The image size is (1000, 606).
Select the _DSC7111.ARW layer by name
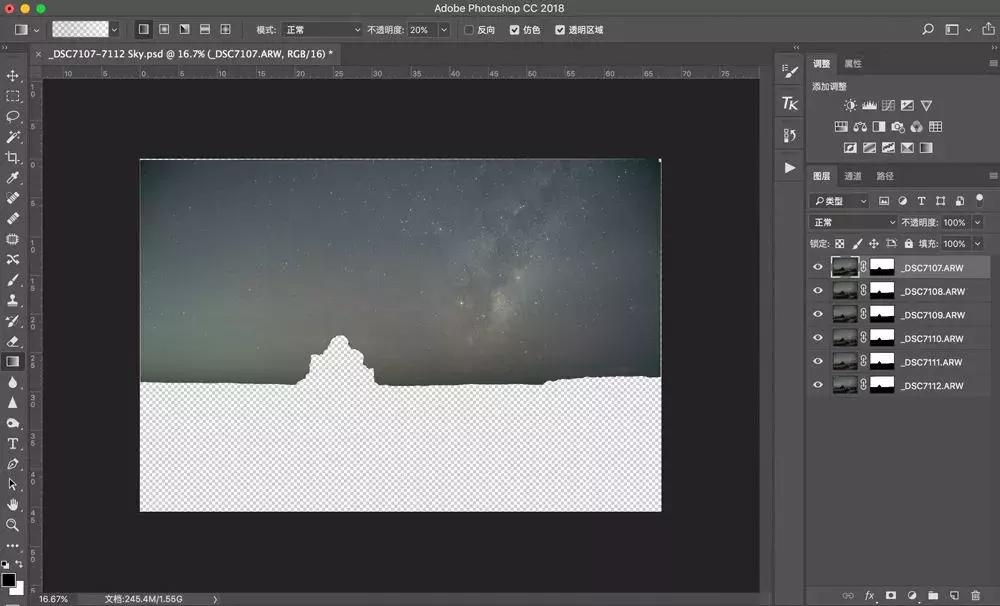931,362
